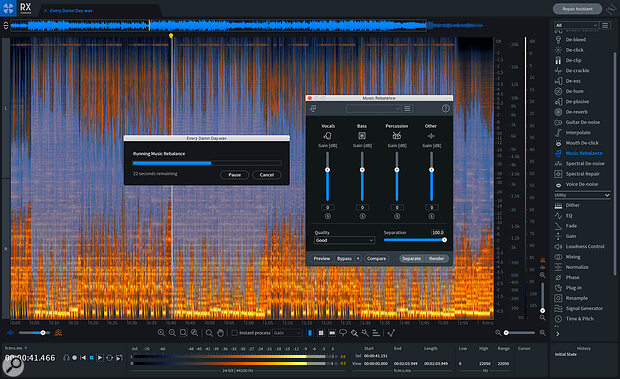Solo the Bass channel
The image size is (620, 379).
click(x=362, y=216)
